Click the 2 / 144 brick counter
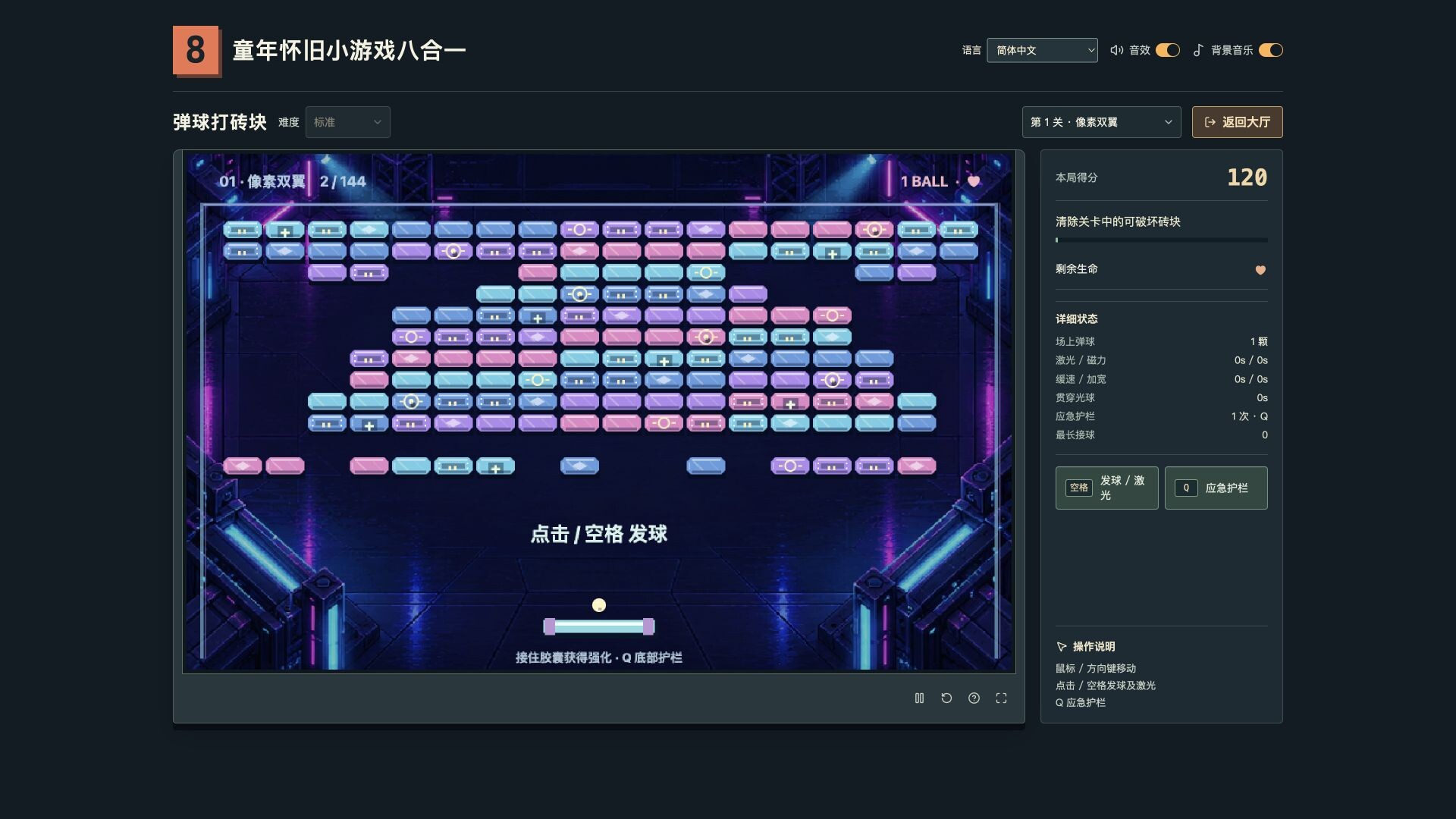This screenshot has height=819, width=1456. (x=343, y=181)
